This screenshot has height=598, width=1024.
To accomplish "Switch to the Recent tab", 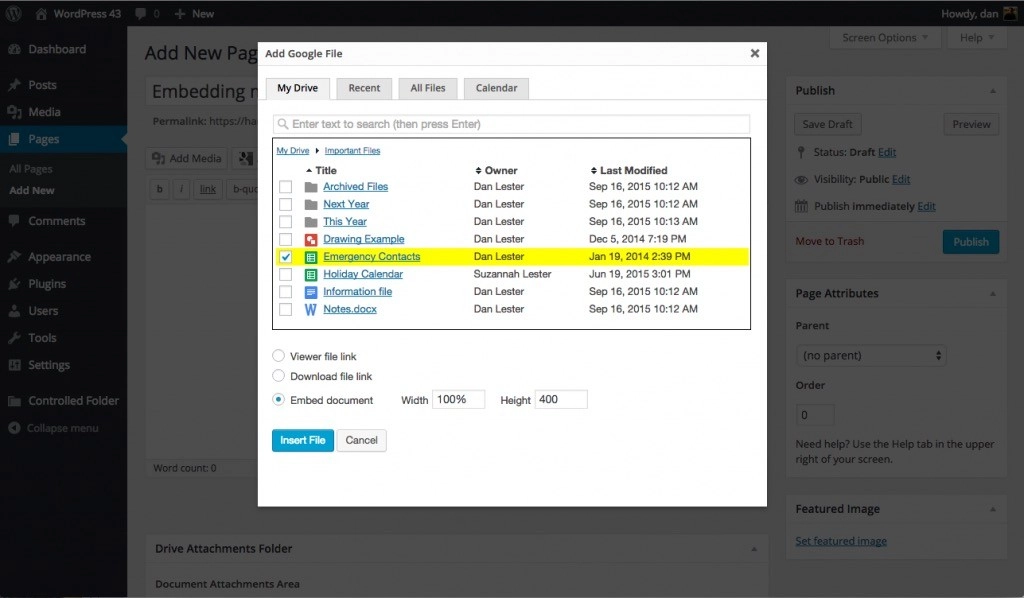I will 364,88.
